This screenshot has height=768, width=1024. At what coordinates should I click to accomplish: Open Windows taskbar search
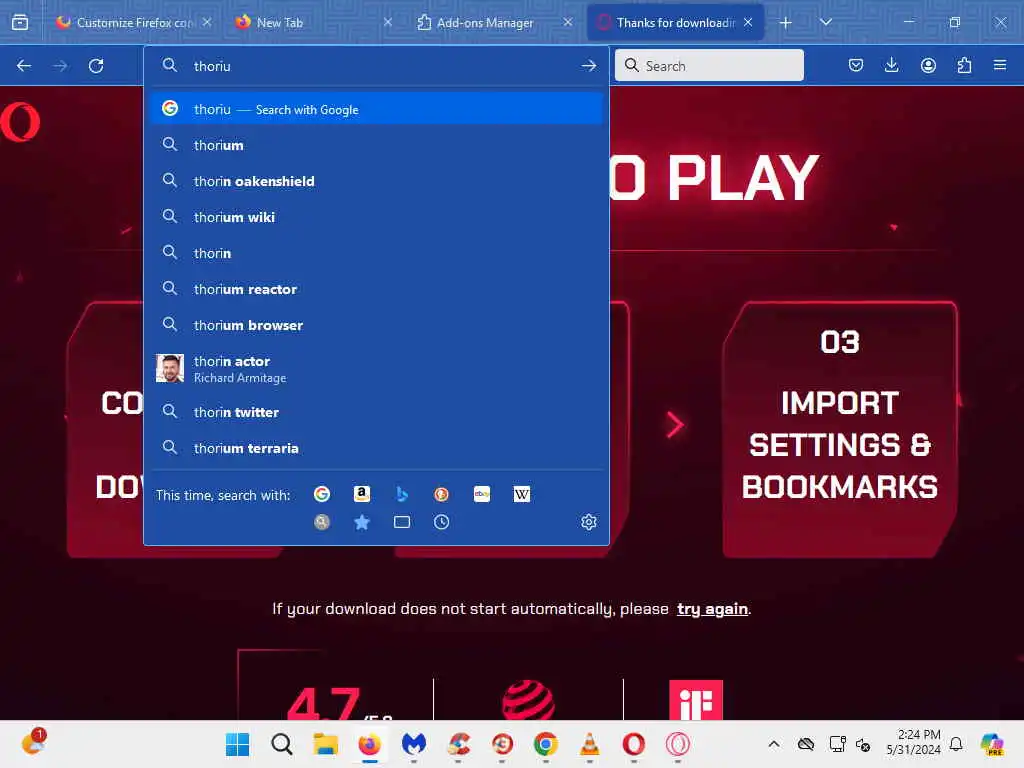point(281,744)
